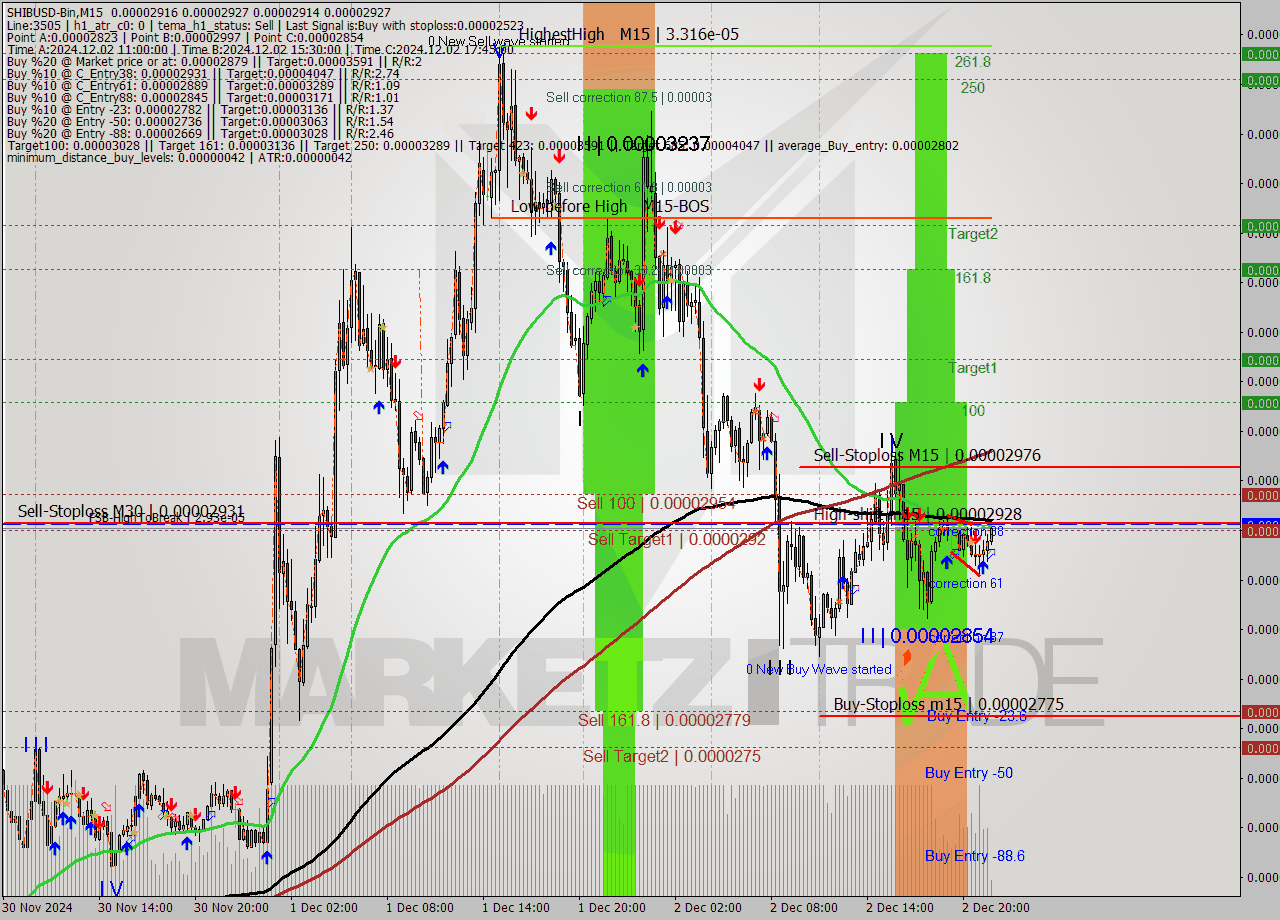The width and height of the screenshot is (1280, 920).
Task: Click the 'HighestHigh M15 | 3.316e-05' label
Action: pyautogui.click(x=629, y=34)
